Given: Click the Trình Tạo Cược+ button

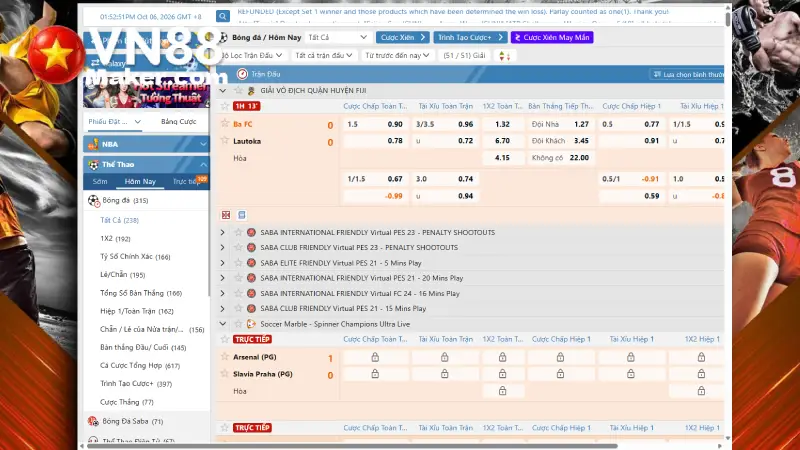Looking at the screenshot, I should coord(470,37).
